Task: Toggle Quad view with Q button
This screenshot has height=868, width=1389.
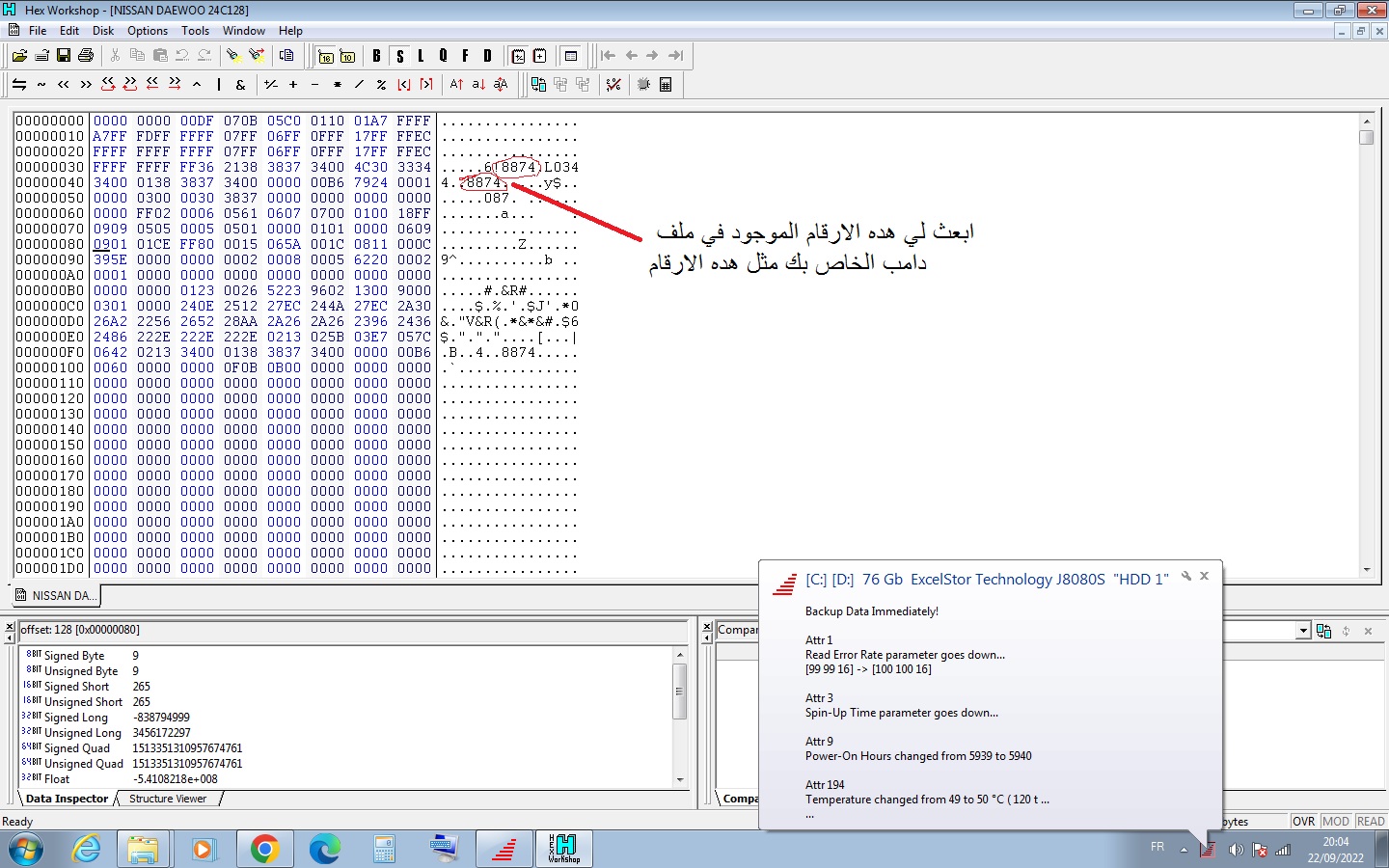Action: [444, 56]
